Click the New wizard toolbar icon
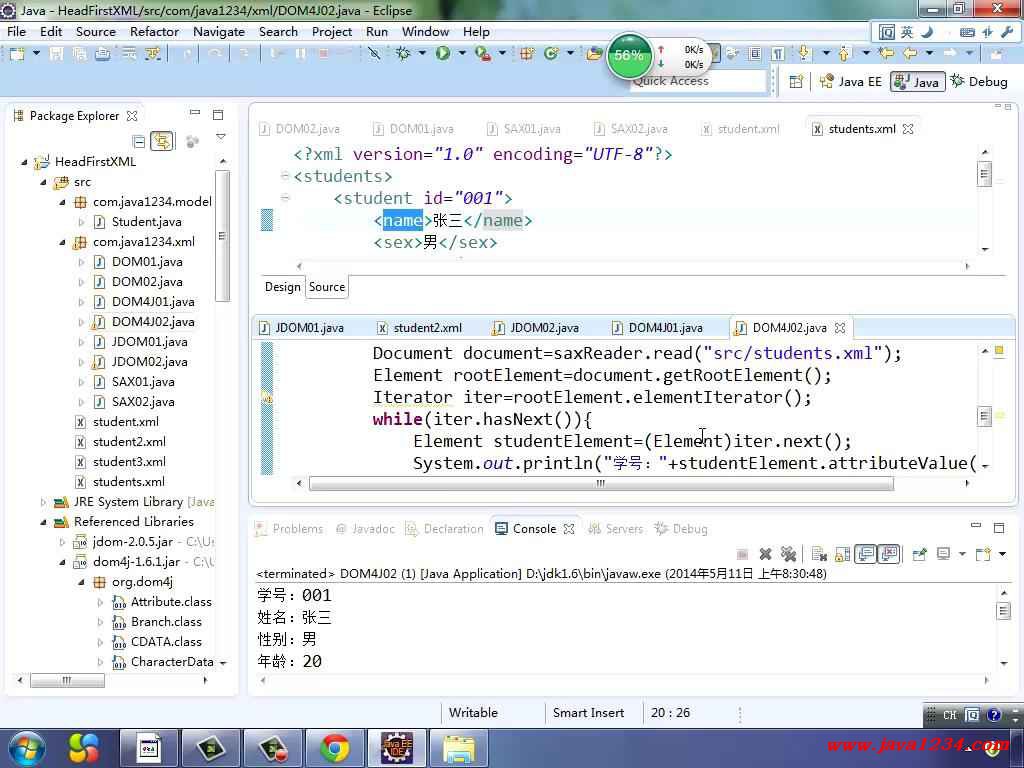Image resolution: width=1024 pixels, height=768 pixels. 17,54
